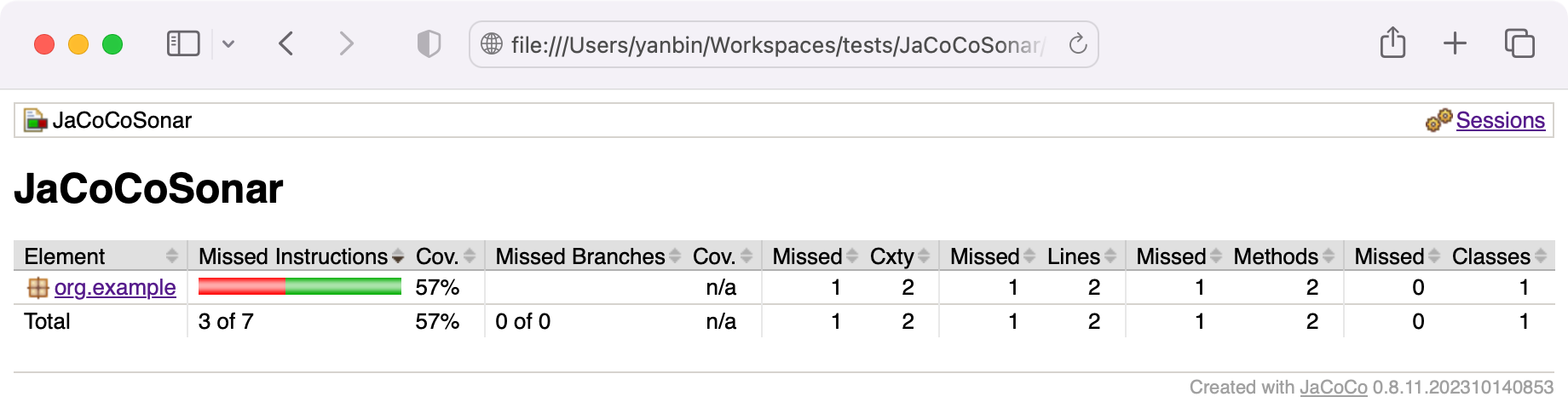
Task: Open a new tab with the plus icon
Action: (1456, 43)
